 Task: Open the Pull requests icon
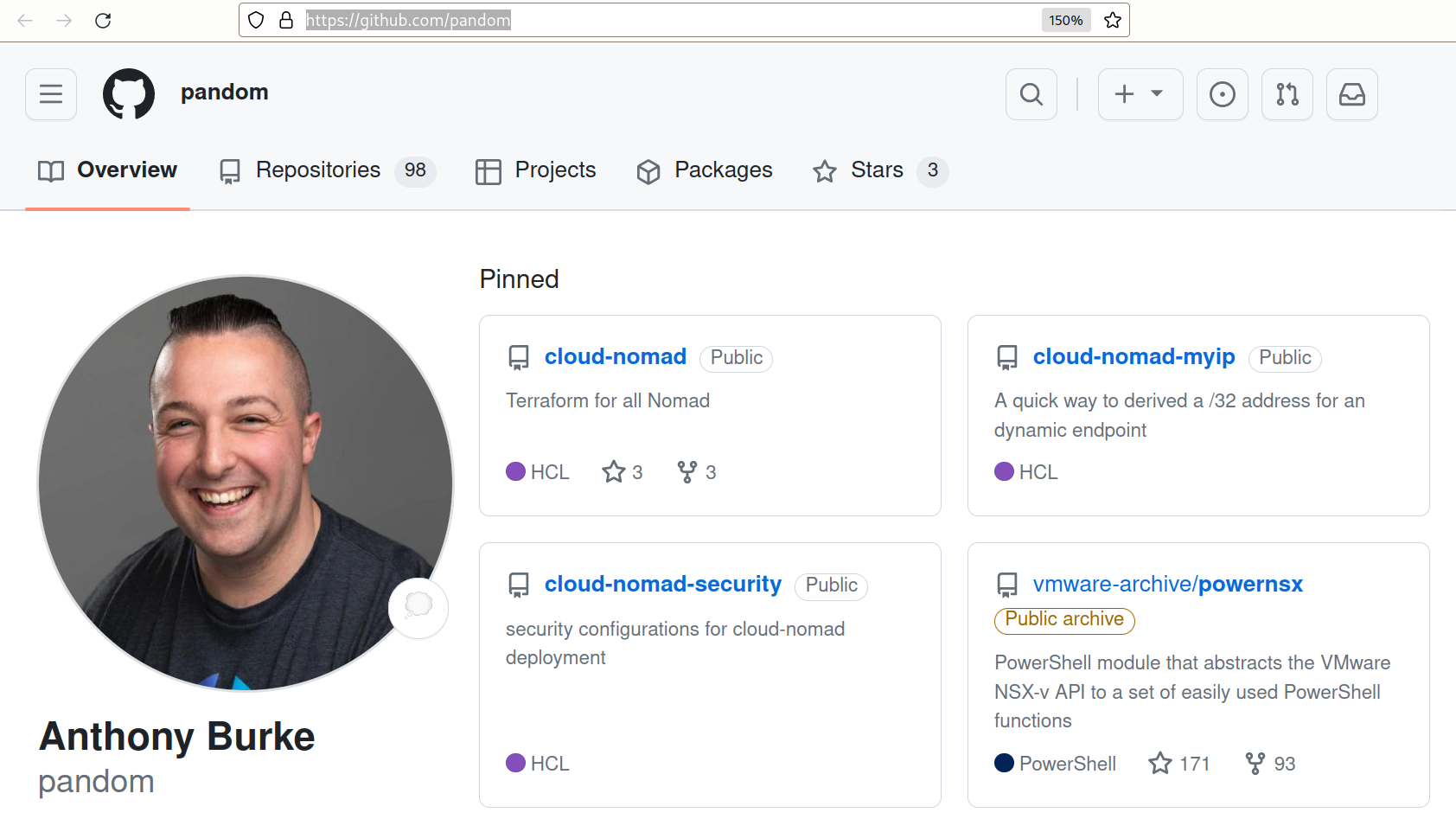(x=1287, y=94)
